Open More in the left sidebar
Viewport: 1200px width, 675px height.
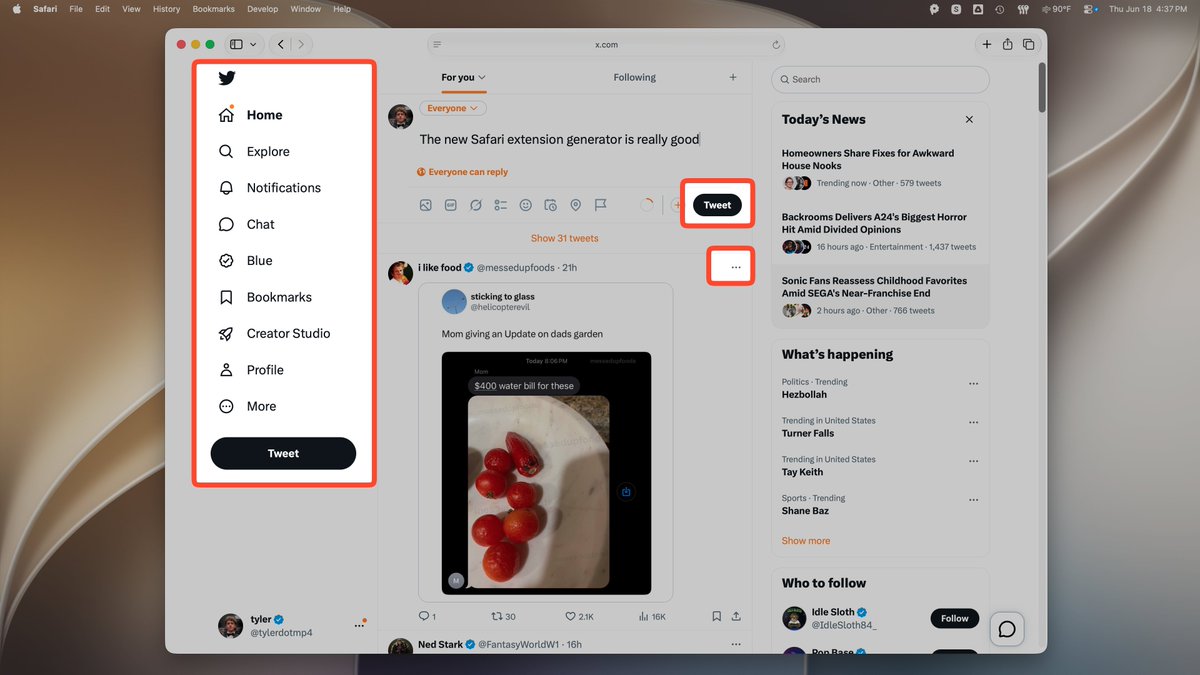[x=247, y=407]
